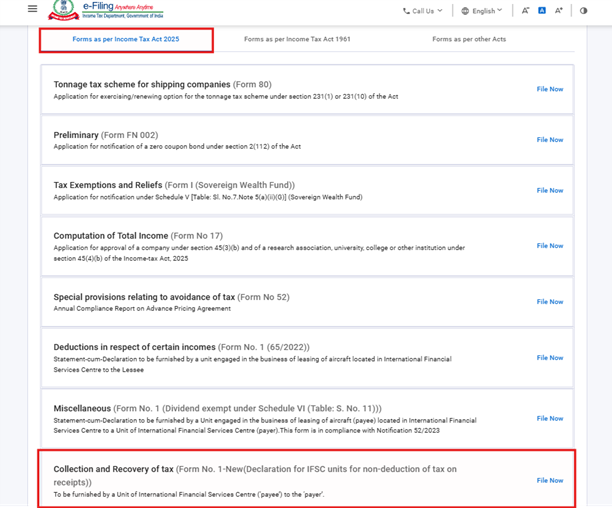Screen dimensions: 612x508
Task: Click File Now for Collection and Recovery of tax
Action: (549, 480)
